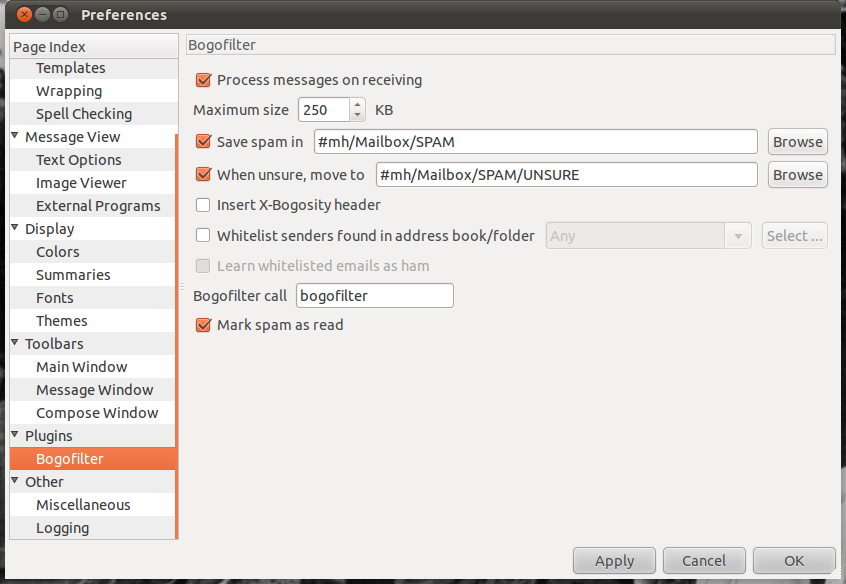The width and height of the screenshot is (846, 584).
Task: Toggle the When unsure, move to checkbox
Action: point(203,175)
